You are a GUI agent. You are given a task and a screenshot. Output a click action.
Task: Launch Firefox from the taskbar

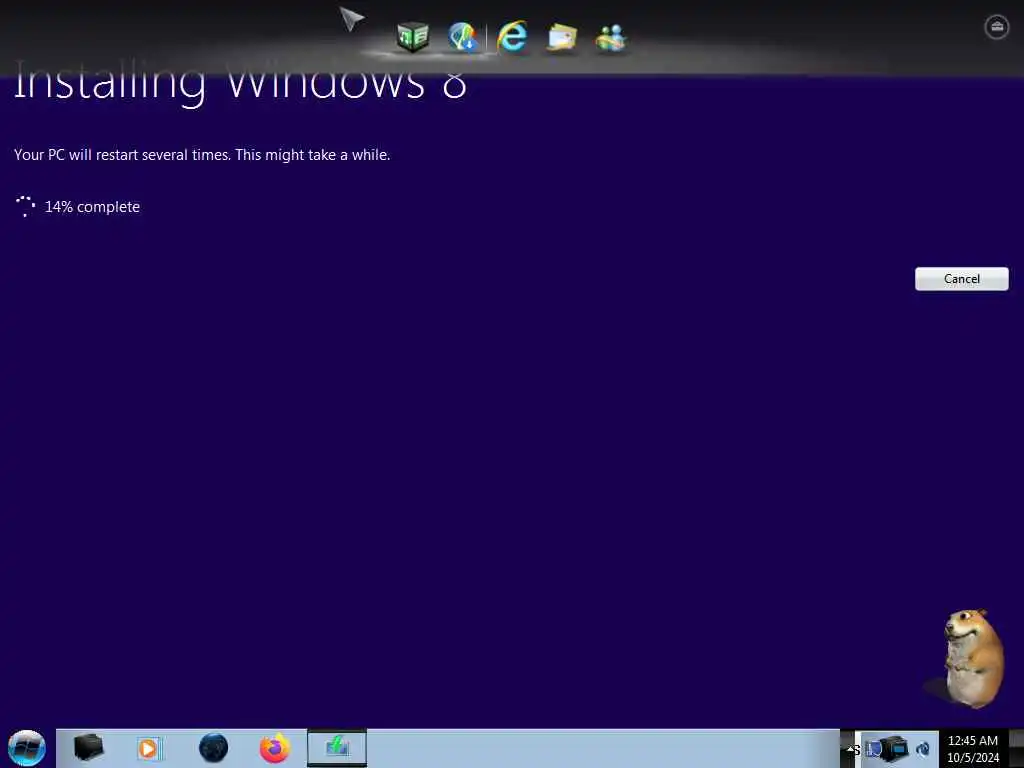pos(275,748)
